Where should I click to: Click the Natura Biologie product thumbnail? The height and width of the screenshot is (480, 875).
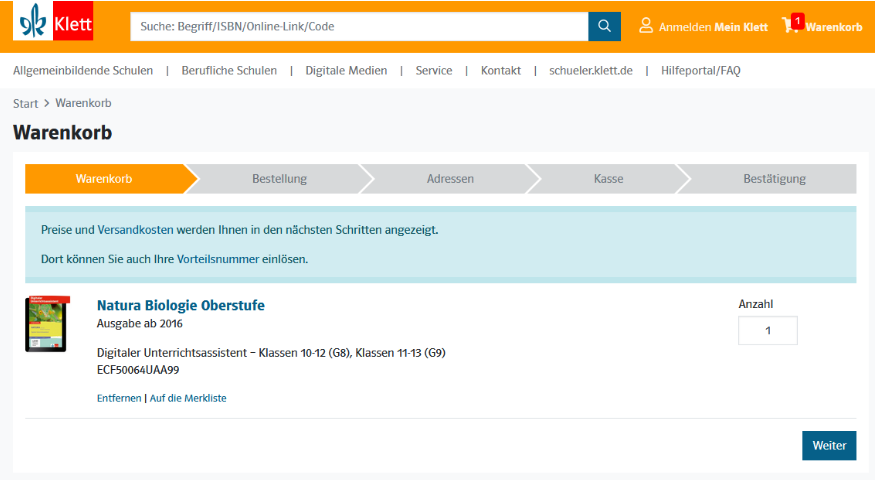(47, 323)
